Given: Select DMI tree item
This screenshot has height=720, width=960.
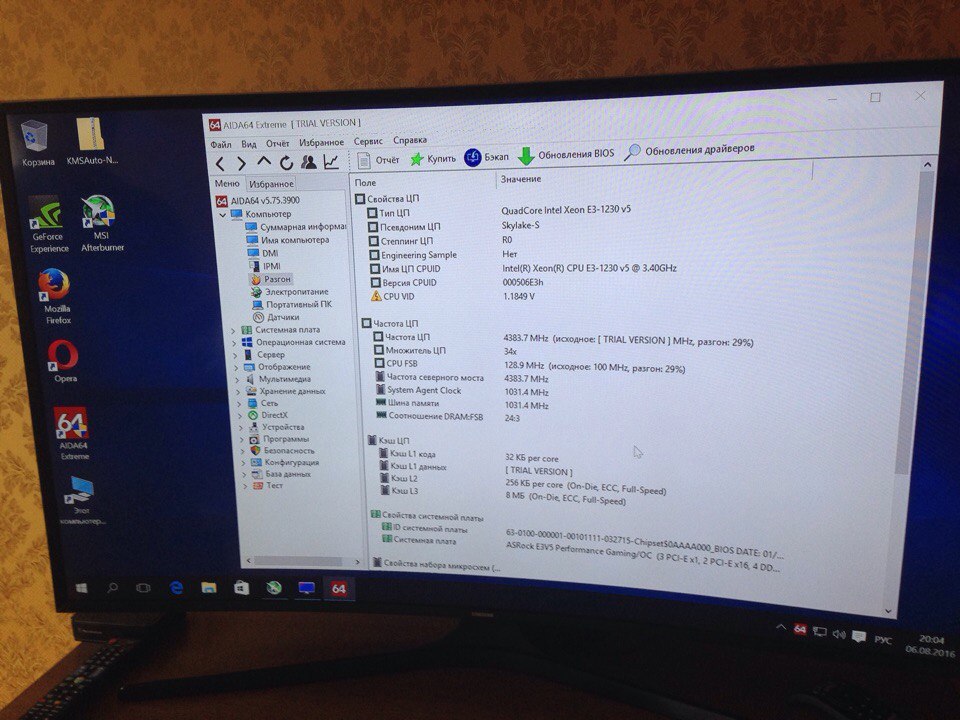Looking at the screenshot, I should (x=263, y=253).
